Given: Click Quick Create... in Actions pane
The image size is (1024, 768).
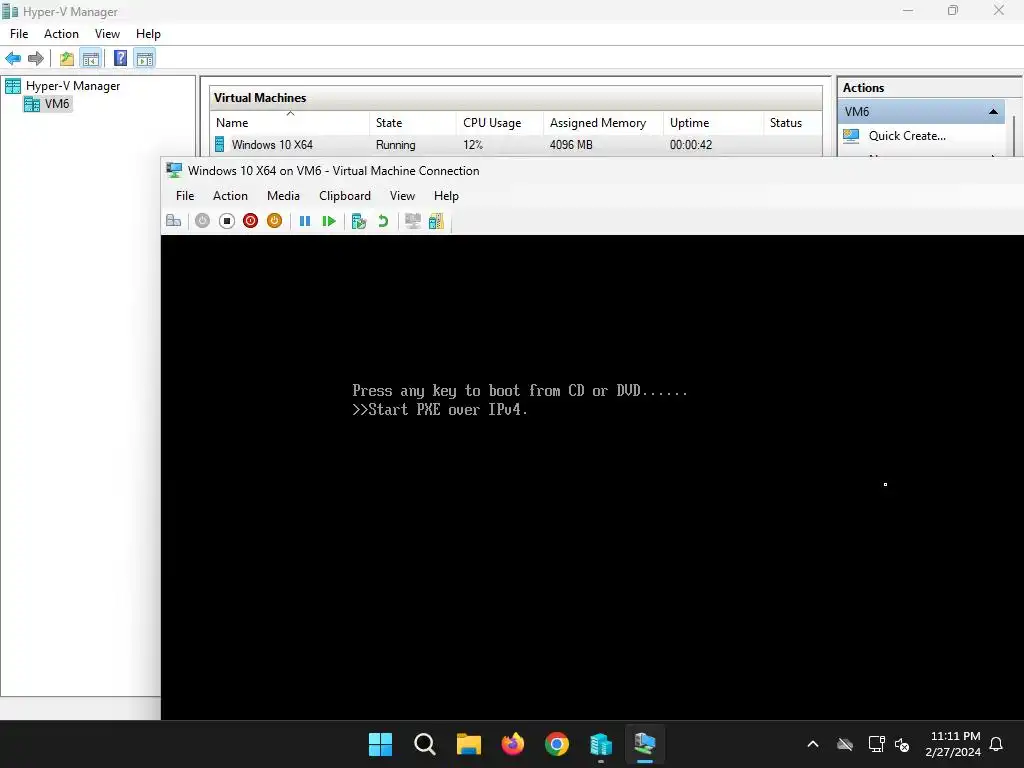Looking at the screenshot, I should pos(907,136).
